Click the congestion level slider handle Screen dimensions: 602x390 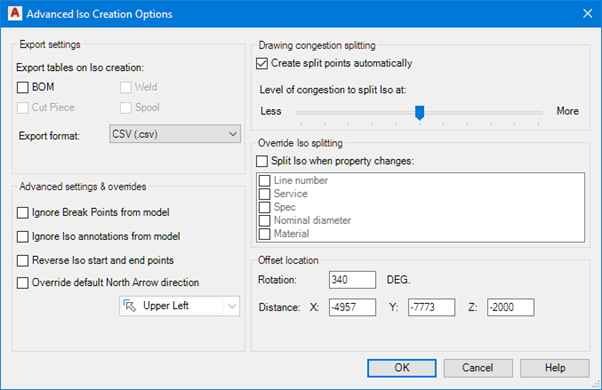click(x=420, y=113)
